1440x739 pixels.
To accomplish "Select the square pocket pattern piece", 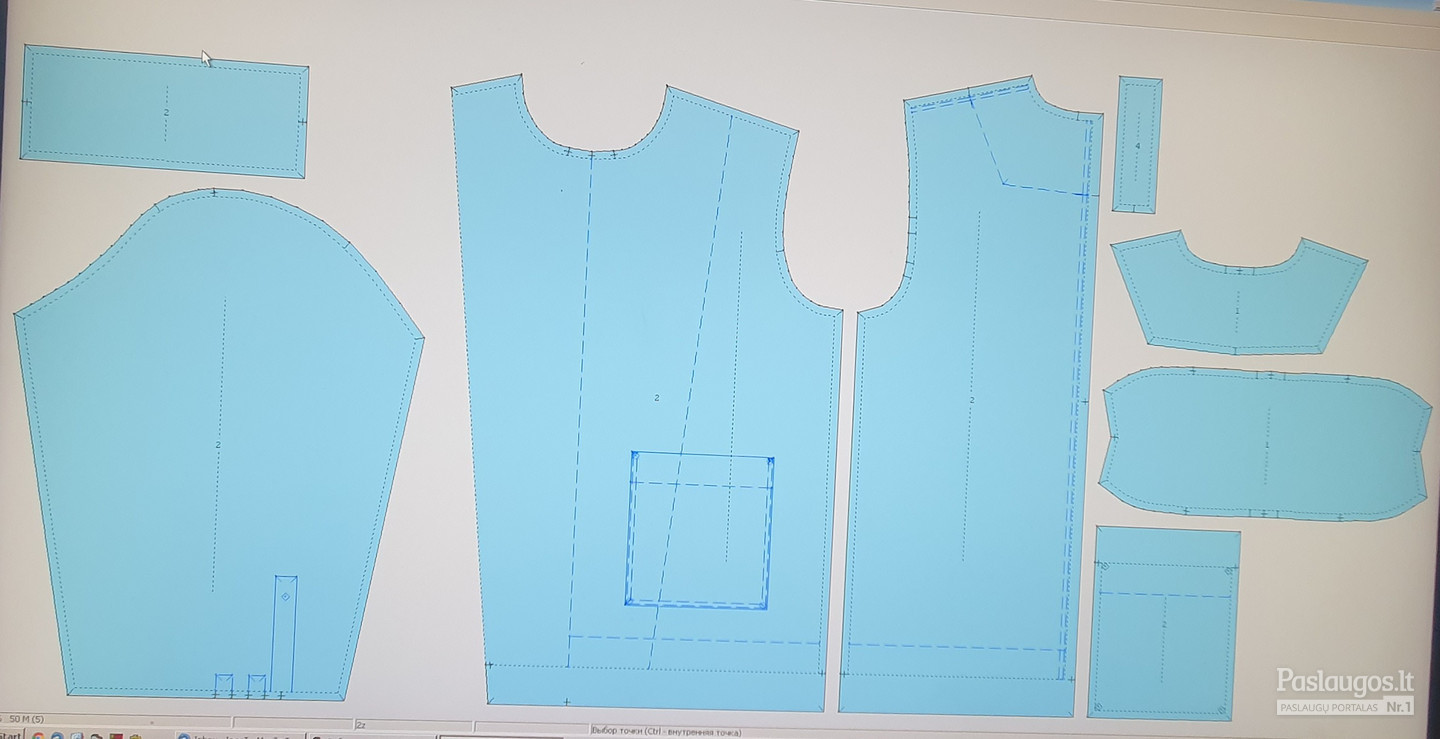I will 1164,623.
